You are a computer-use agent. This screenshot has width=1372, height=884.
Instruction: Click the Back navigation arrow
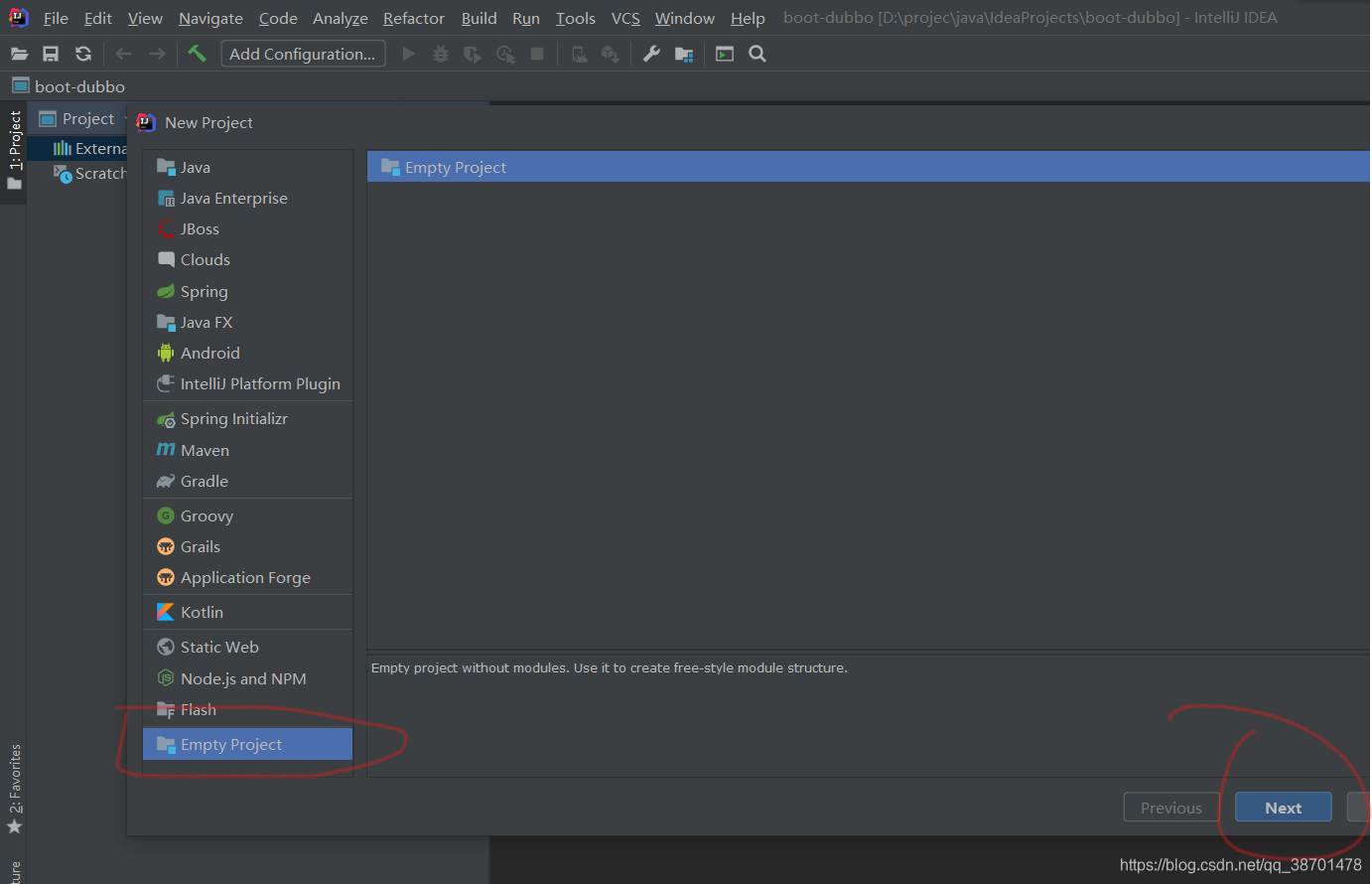(x=123, y=54)
